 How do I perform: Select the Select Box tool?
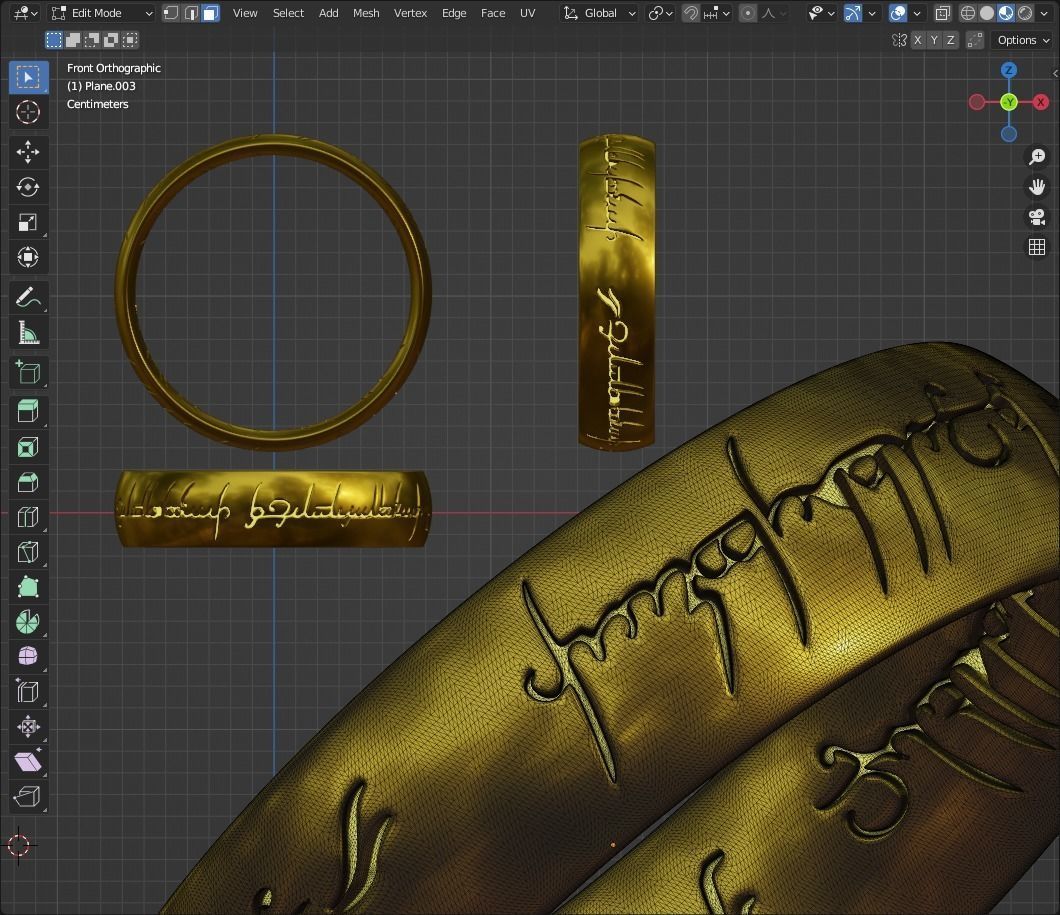(x=28, y=77)
